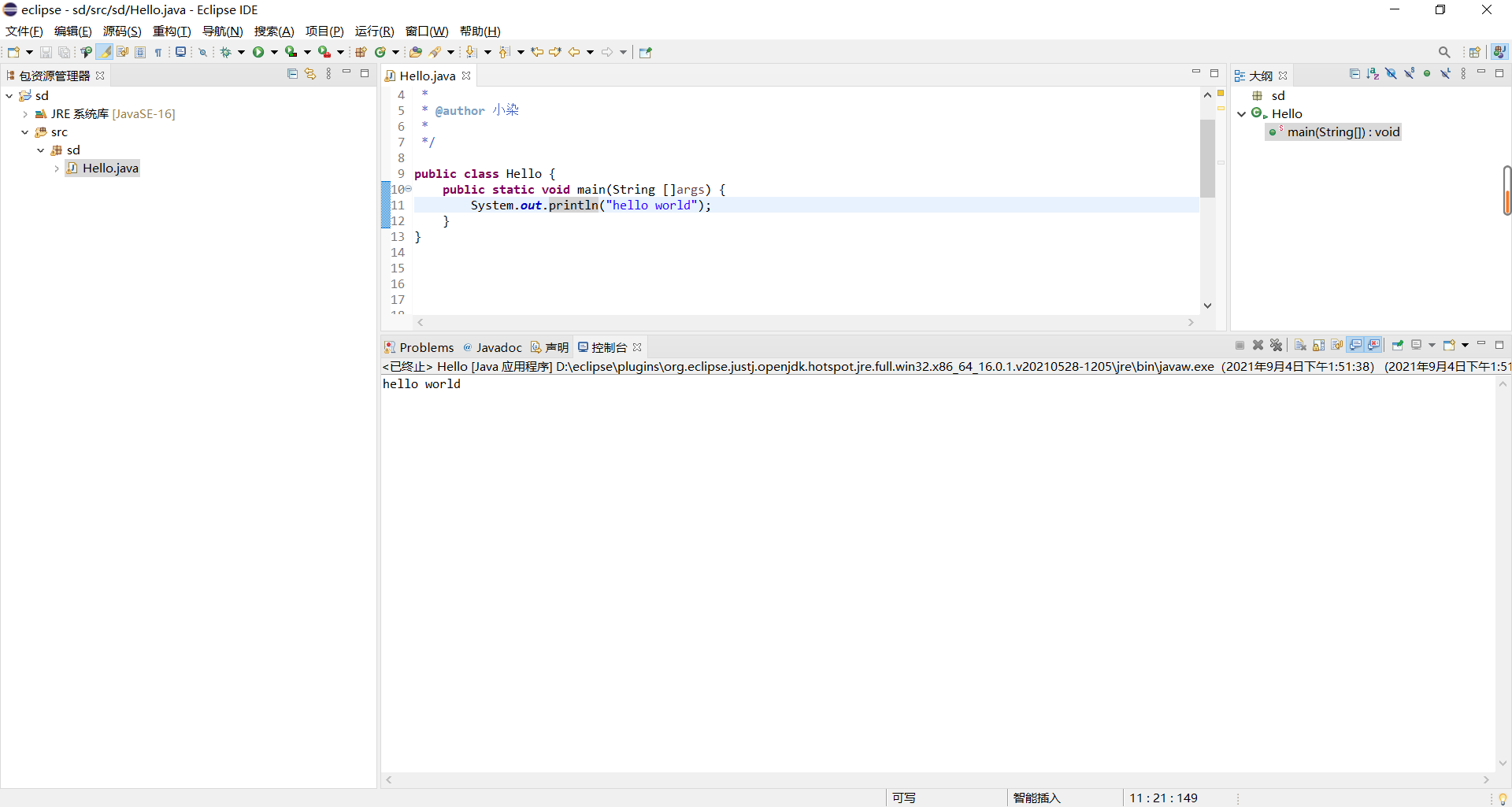1512x807 pixels.
Task: Toggle Hide Non-Public Members green dot
Action: click(1427, 74)
